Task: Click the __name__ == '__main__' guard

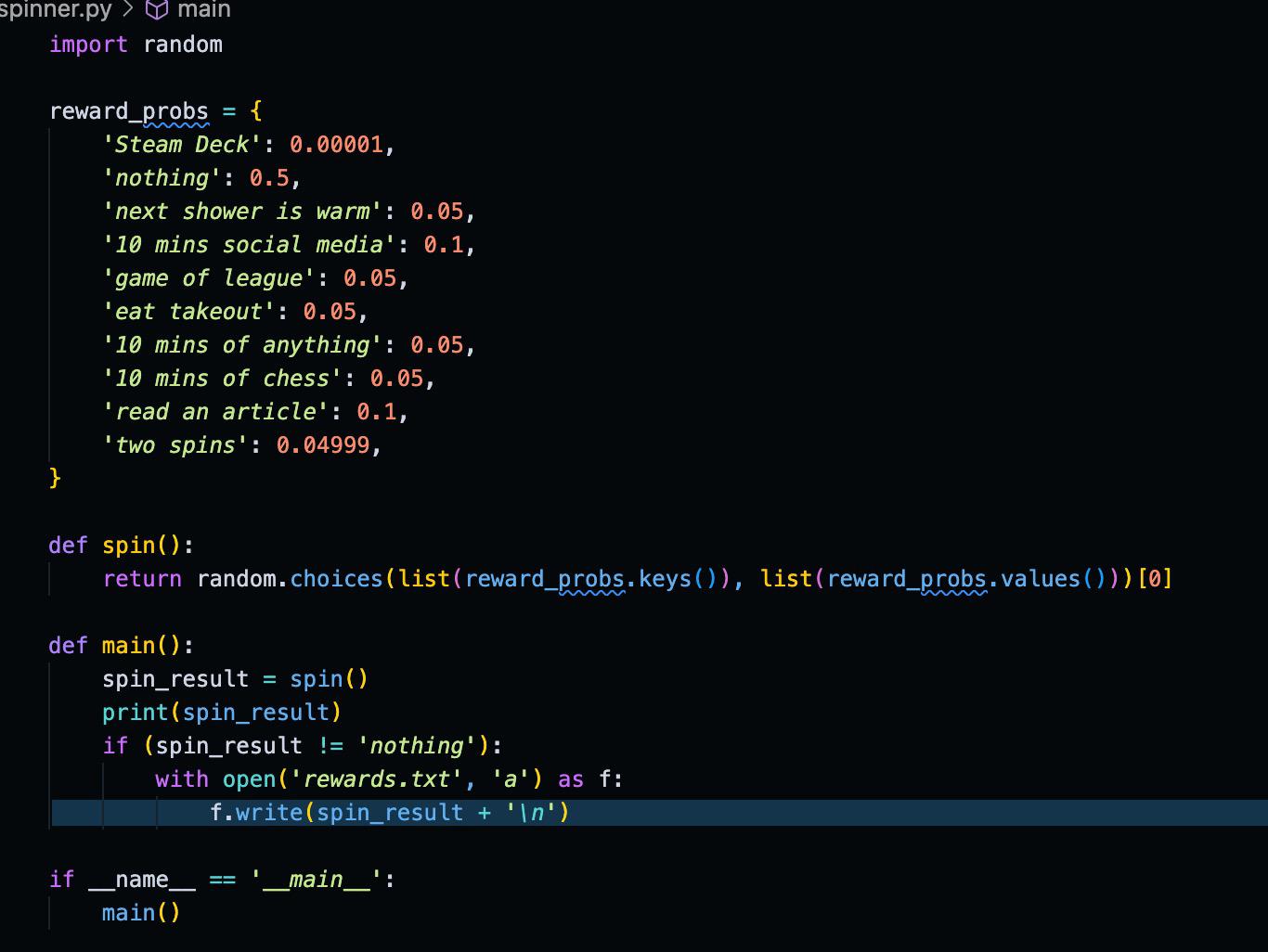Action: click(223, 879)
